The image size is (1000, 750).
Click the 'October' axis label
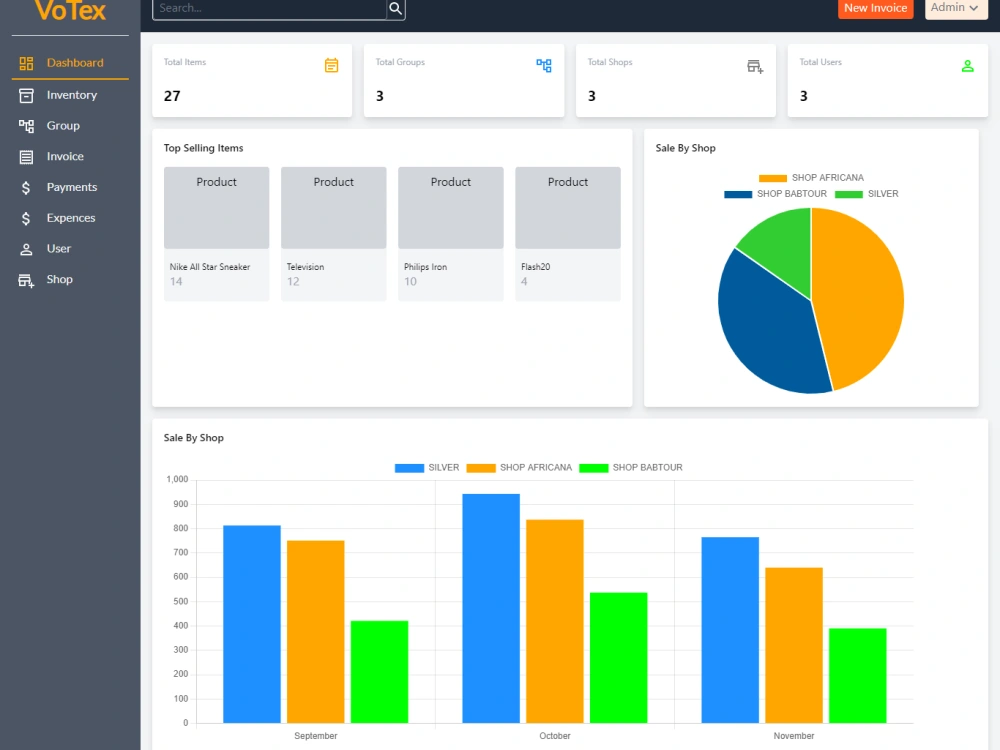point(555,736)
